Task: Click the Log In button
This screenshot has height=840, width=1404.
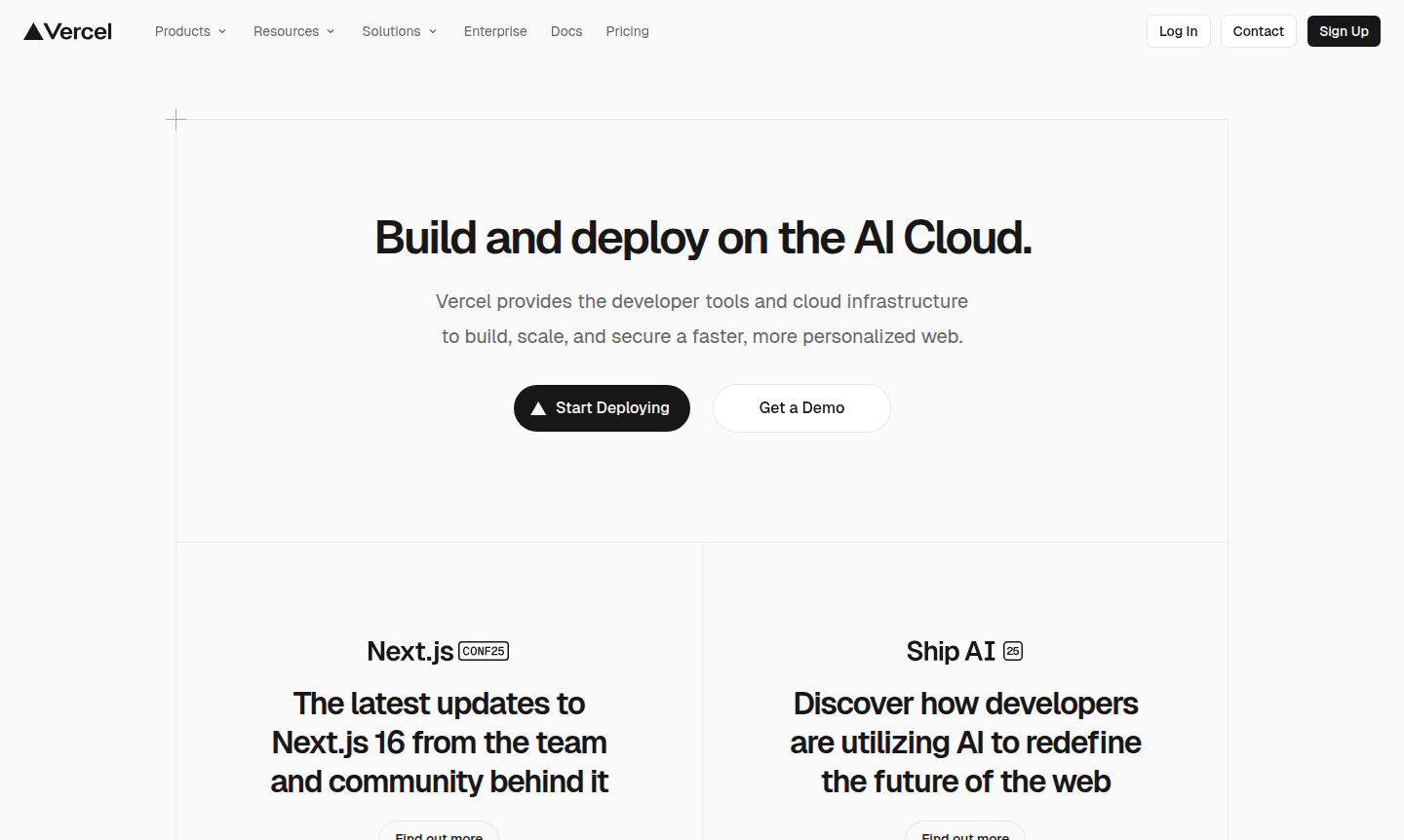Action: (1178, 30)
